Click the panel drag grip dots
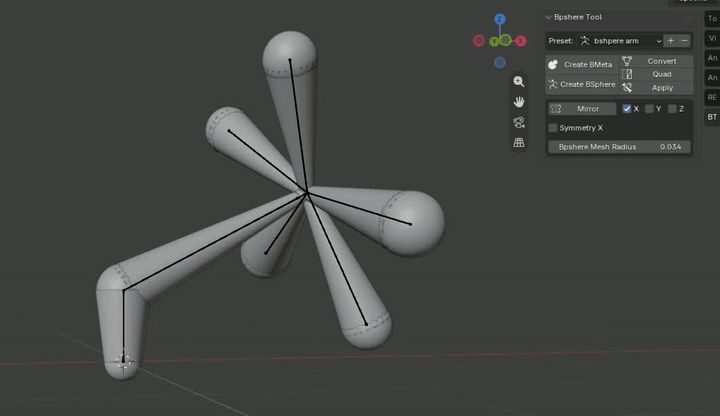The image size is (720, 416). [689, 17]
